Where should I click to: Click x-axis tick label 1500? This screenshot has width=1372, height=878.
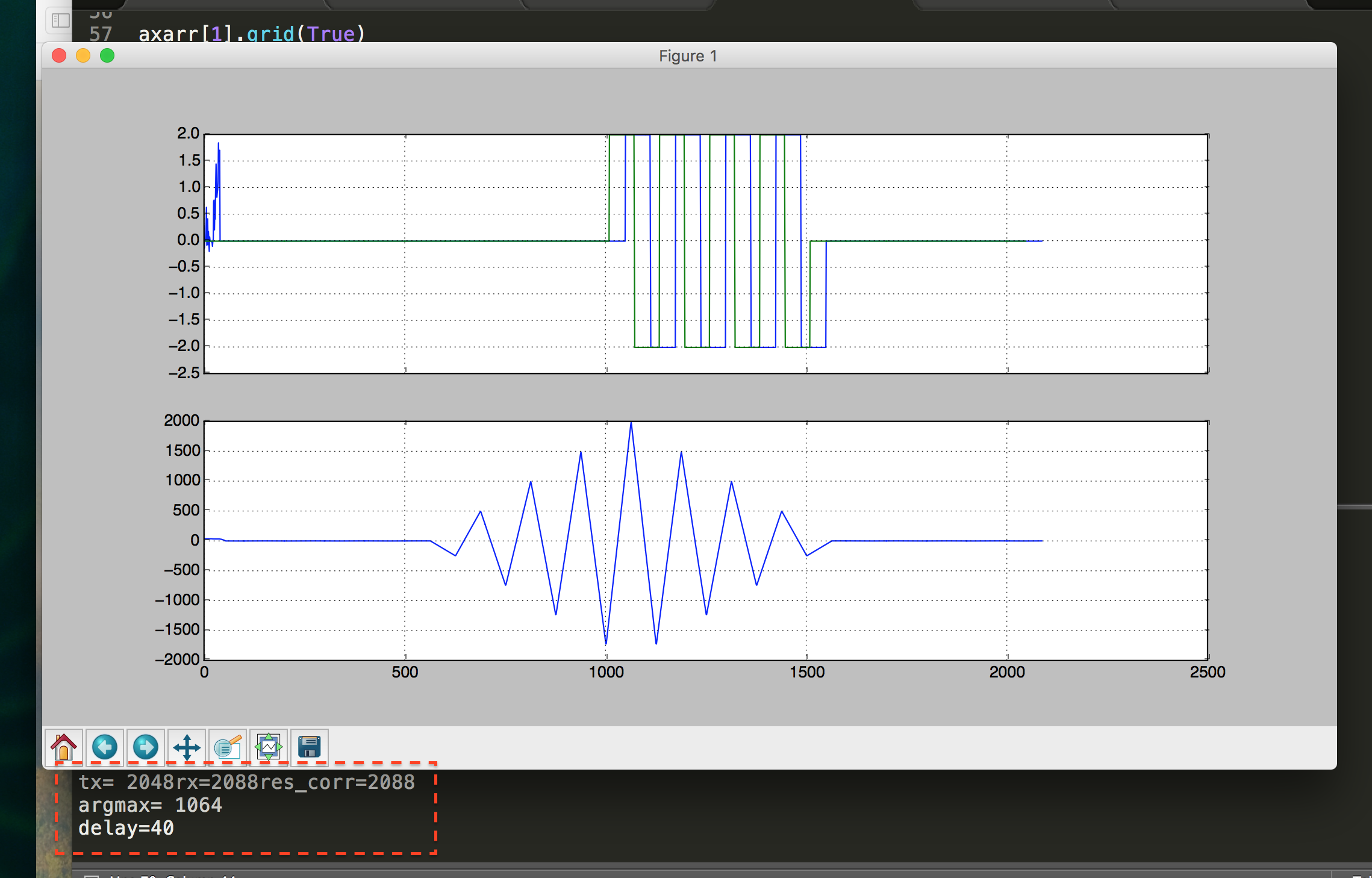pos(807,672)
